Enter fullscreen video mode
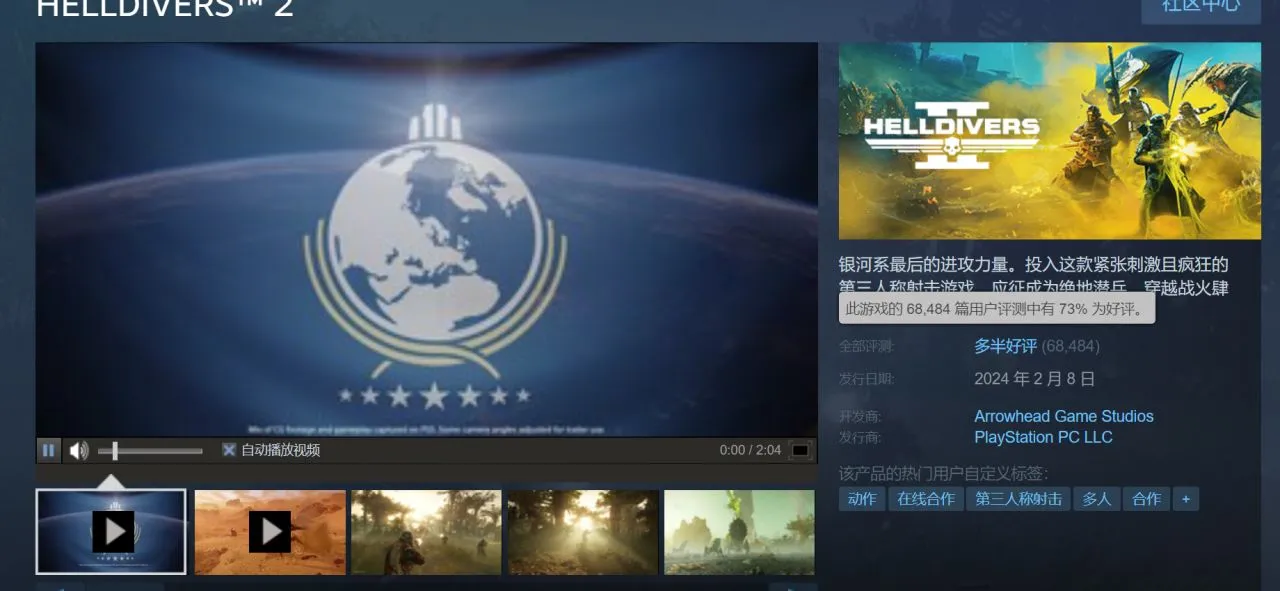 tap(800, 450)
